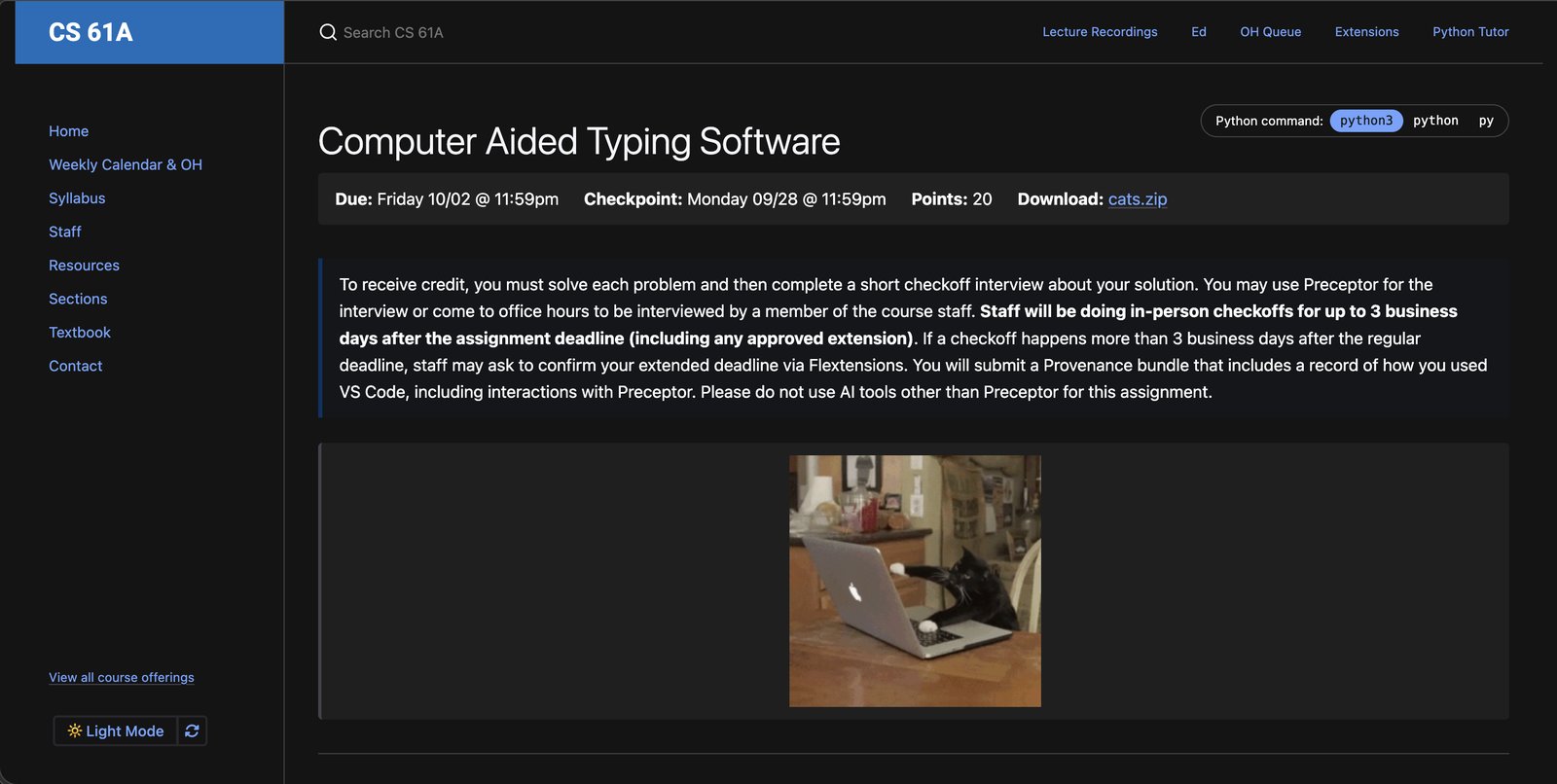Image resolution: width=1557 pixels, height=784 pixels.
Task: Open Extensions link
Action: pos(1366,32)
